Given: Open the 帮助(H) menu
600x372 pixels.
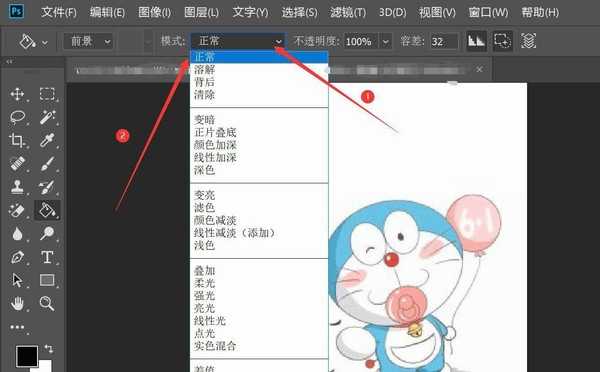Looking at the screenshot, I should pyautogui.click(x=540, y=12).
